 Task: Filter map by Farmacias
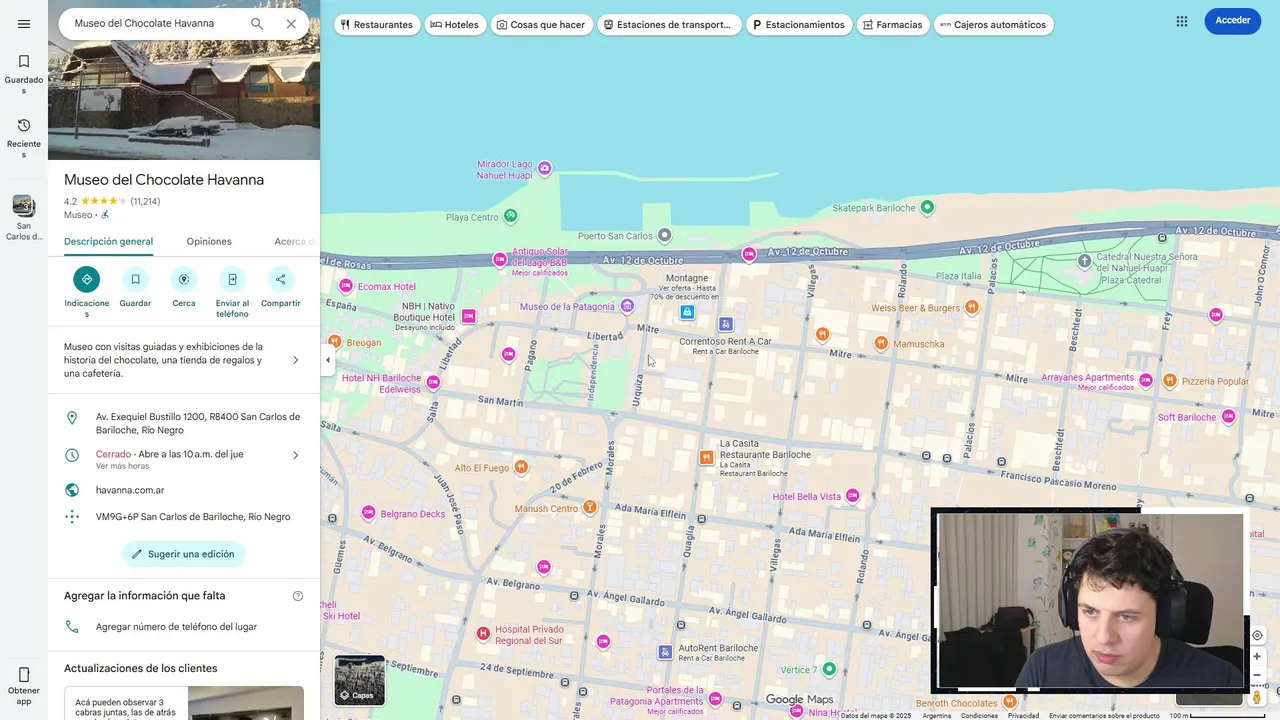(893, 24)
